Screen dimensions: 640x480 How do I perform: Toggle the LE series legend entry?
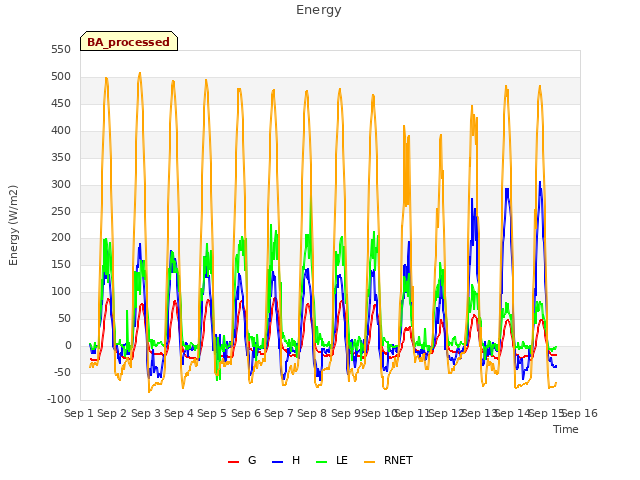[x=332, y=460]
